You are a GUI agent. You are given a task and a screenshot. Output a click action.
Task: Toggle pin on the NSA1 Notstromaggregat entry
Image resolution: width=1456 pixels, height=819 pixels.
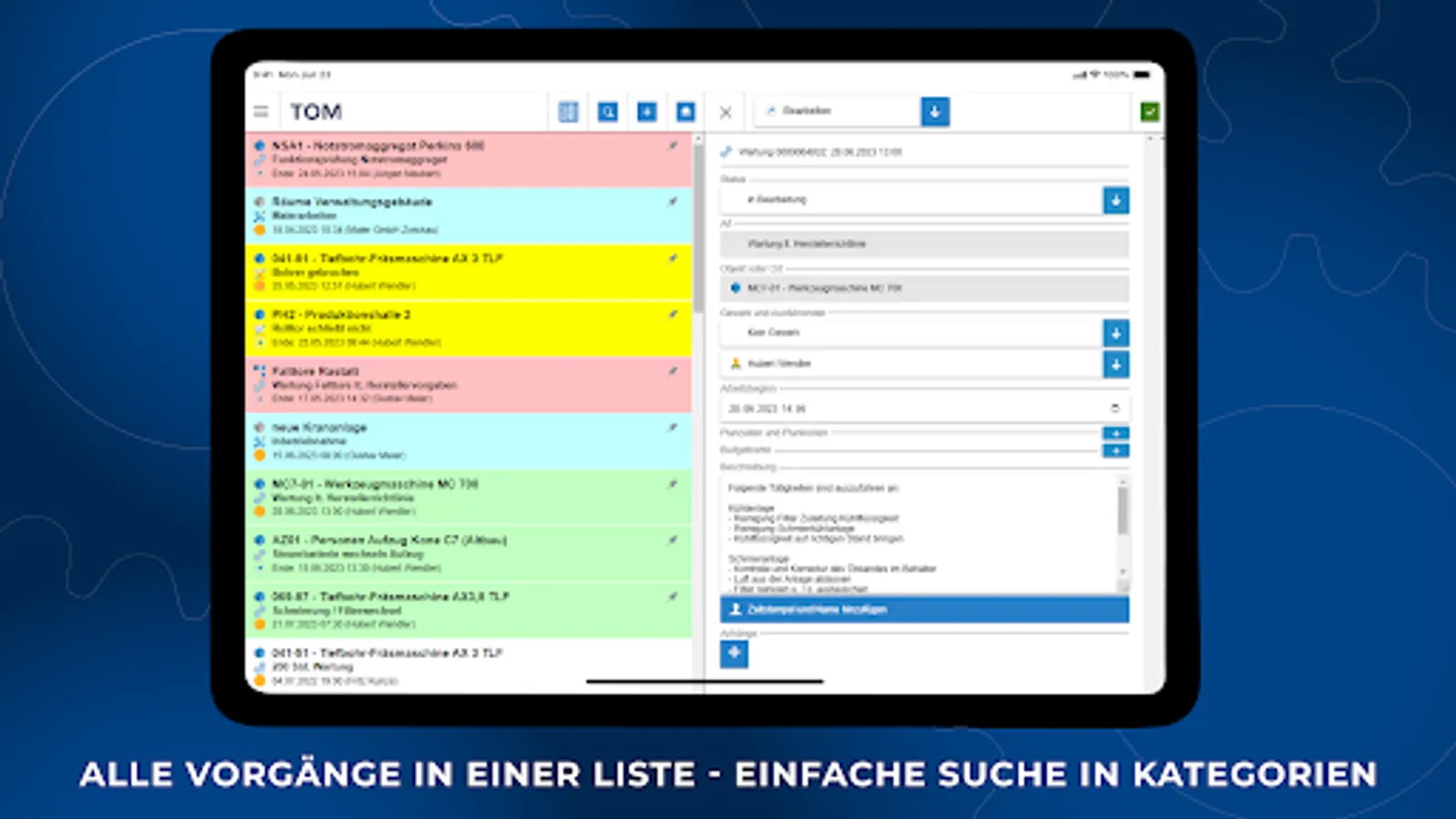point(673,146)
